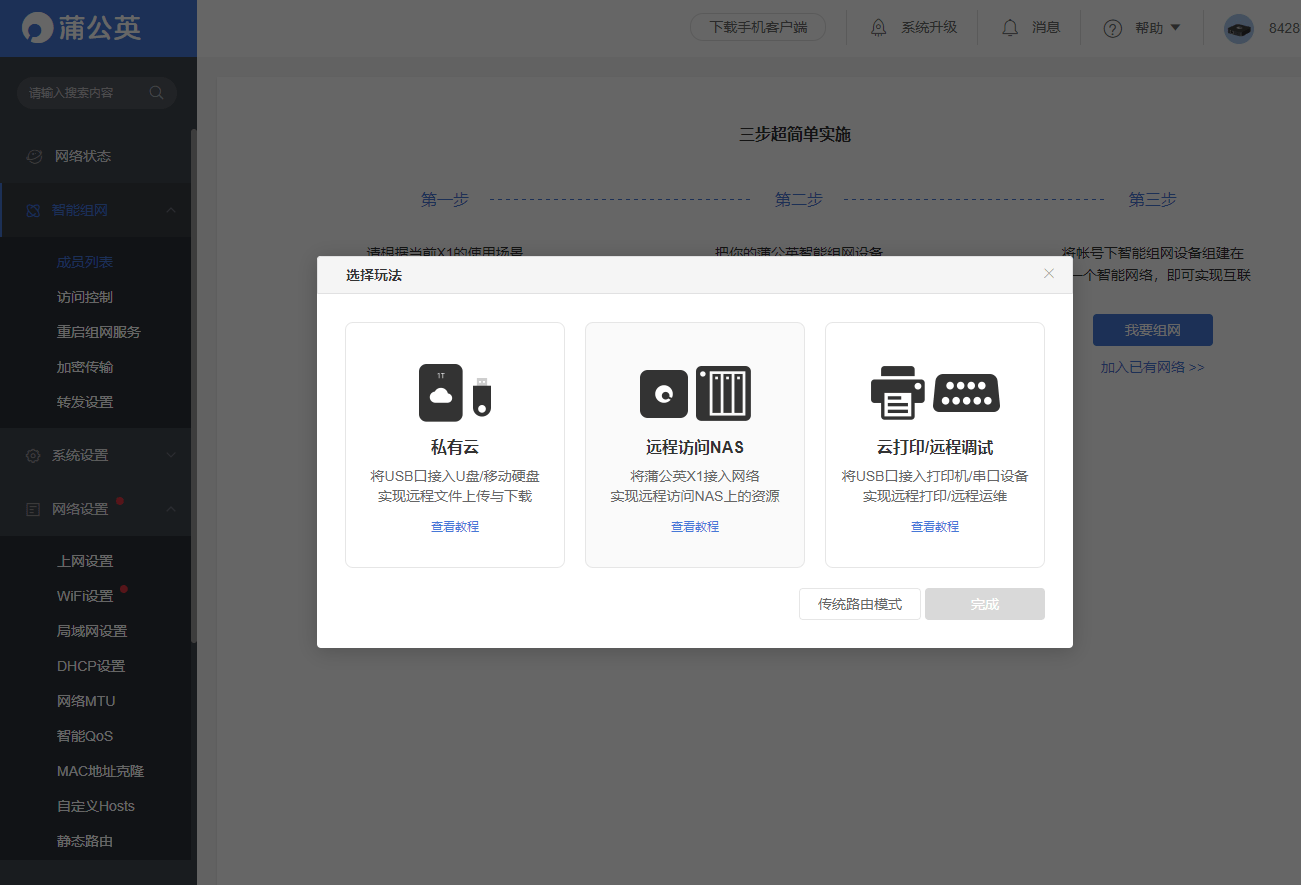Select the 远程访问NAS play mode card
Image resolution: width=1301 pixels, height=885 pixels.
click(x=694, y=444)
